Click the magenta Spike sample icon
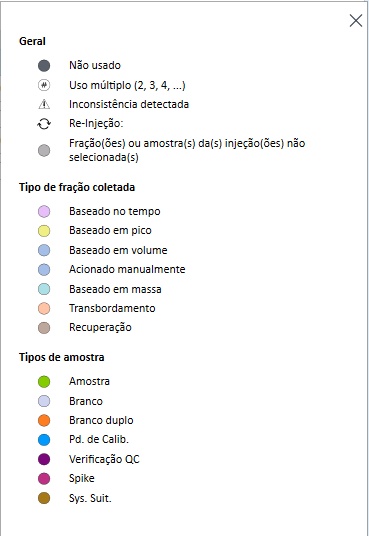The width and height of the screenshot is (369, 536). click(x=44, y=479)
